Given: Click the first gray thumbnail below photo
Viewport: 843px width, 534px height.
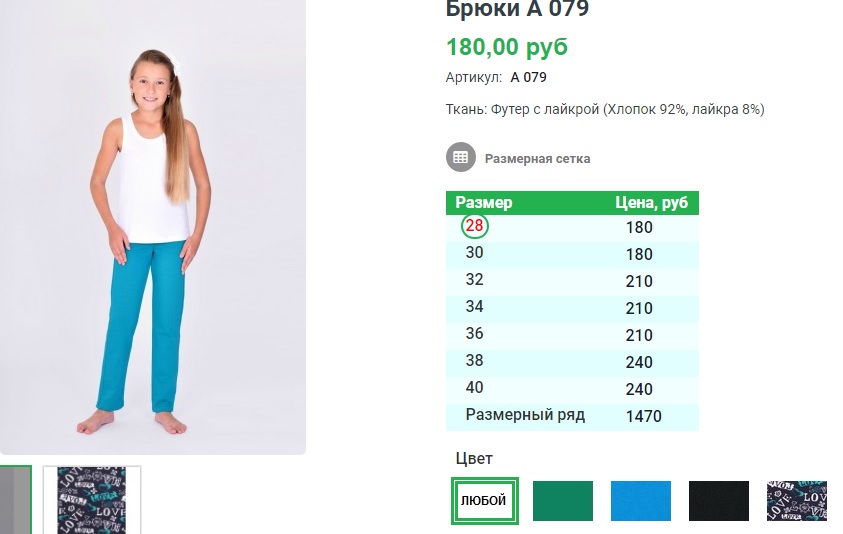Looking at the screenshot, I should tap(15, 500).
